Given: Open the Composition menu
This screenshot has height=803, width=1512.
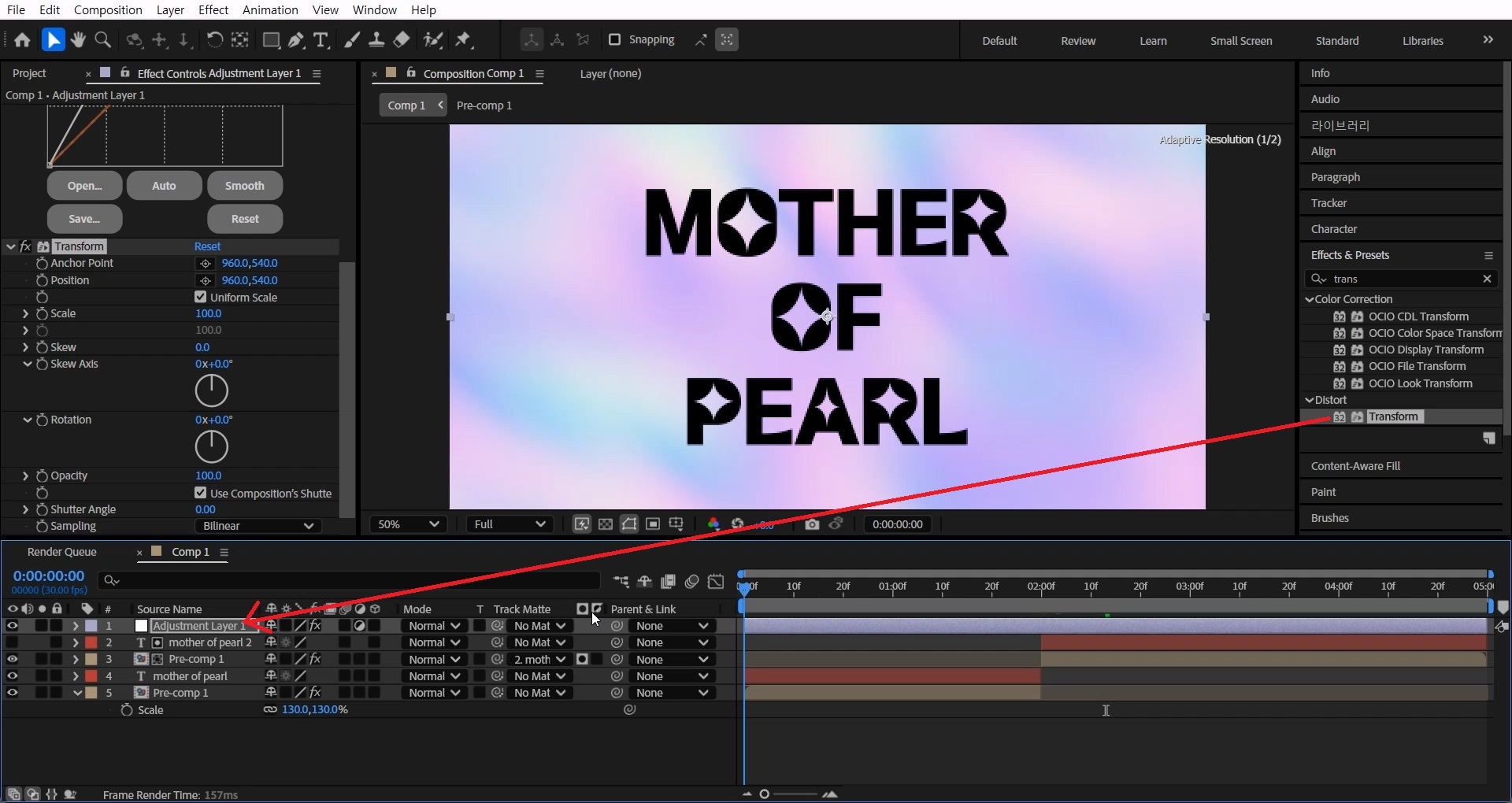Looking at the screenshot, I should pos(108,9).
